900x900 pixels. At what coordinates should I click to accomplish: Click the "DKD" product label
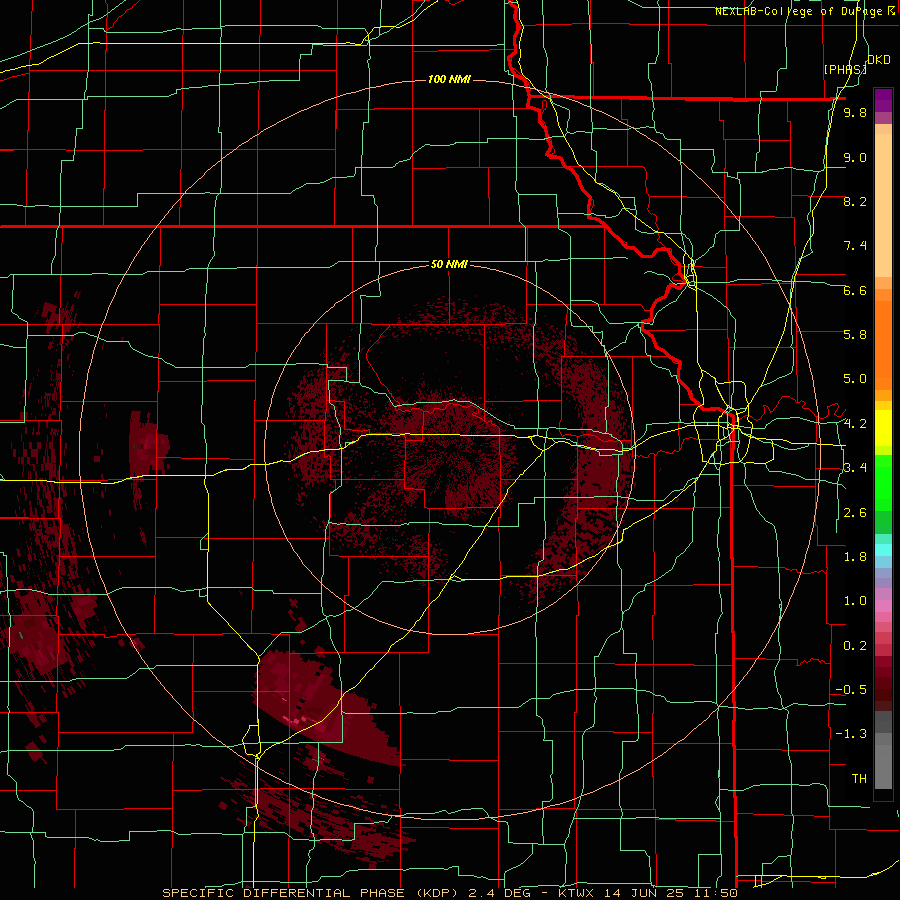879,60
